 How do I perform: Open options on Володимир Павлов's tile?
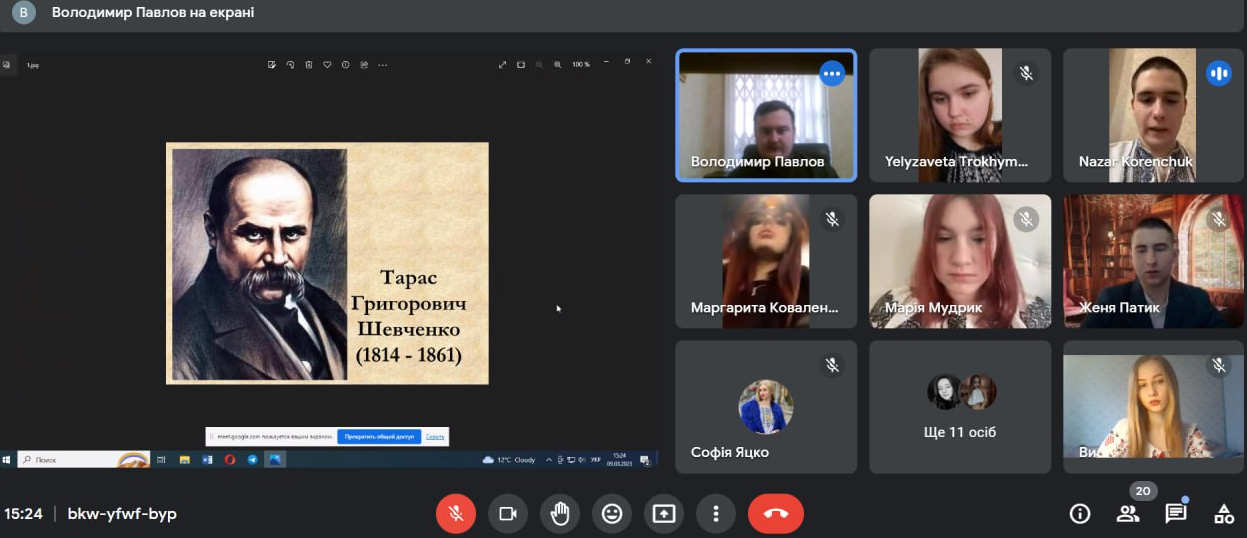point(832,73)
